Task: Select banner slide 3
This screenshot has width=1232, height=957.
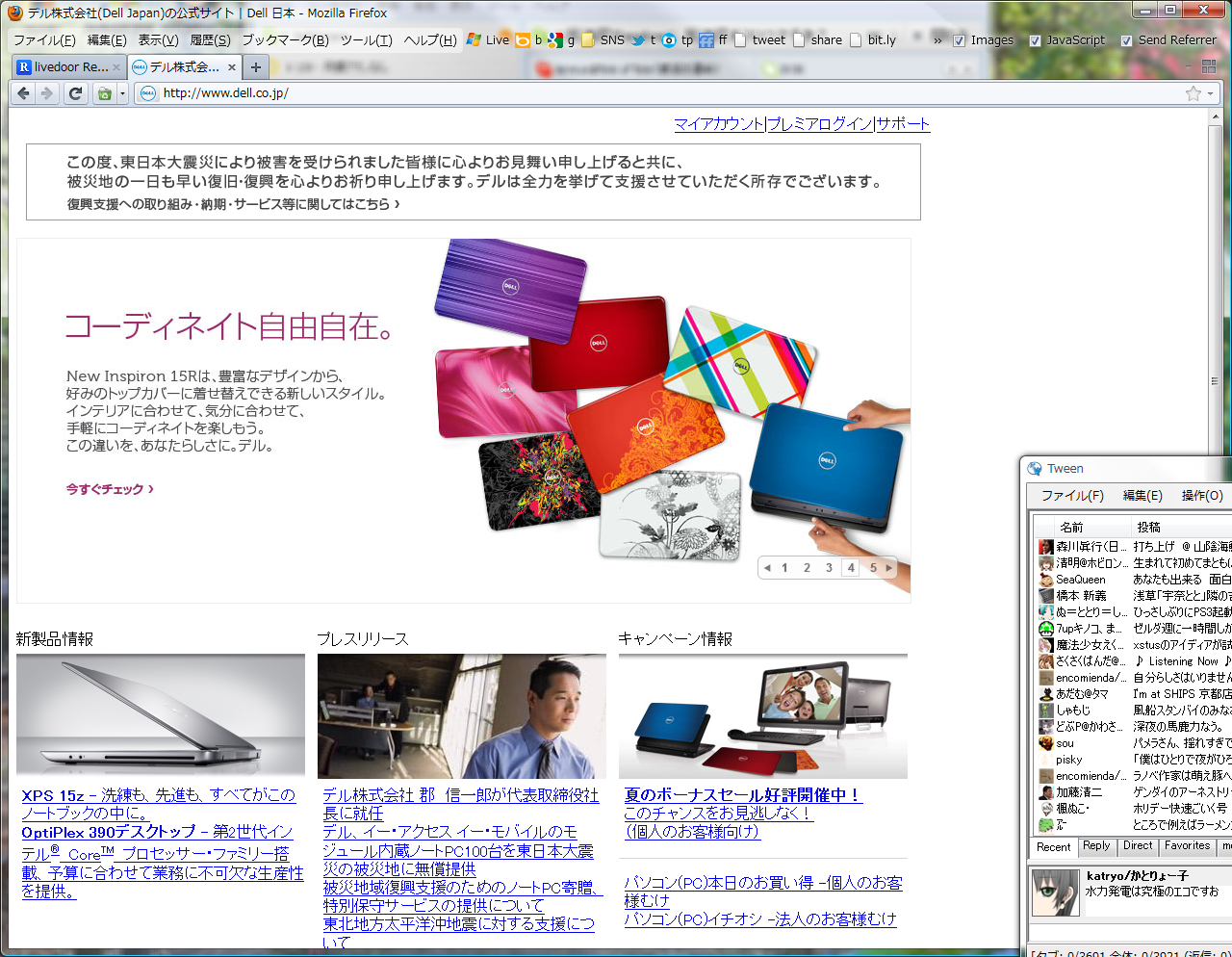Action: [829, 568]
